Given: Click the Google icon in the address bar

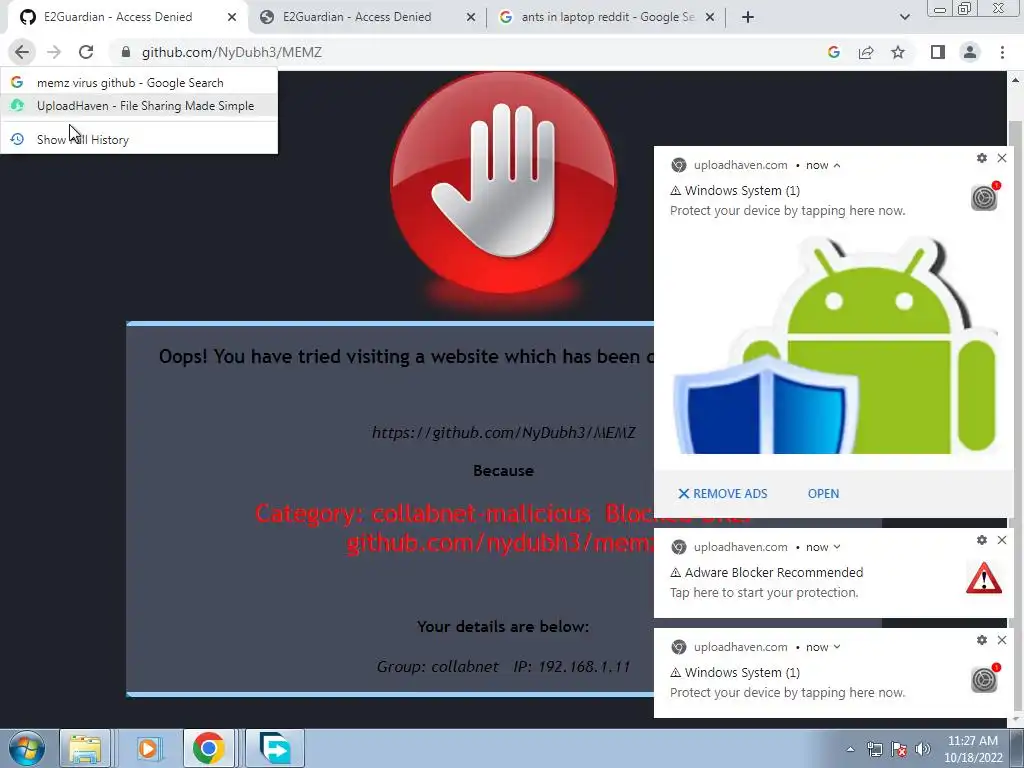Looking at the screenshot, I should tap(833, 52).
